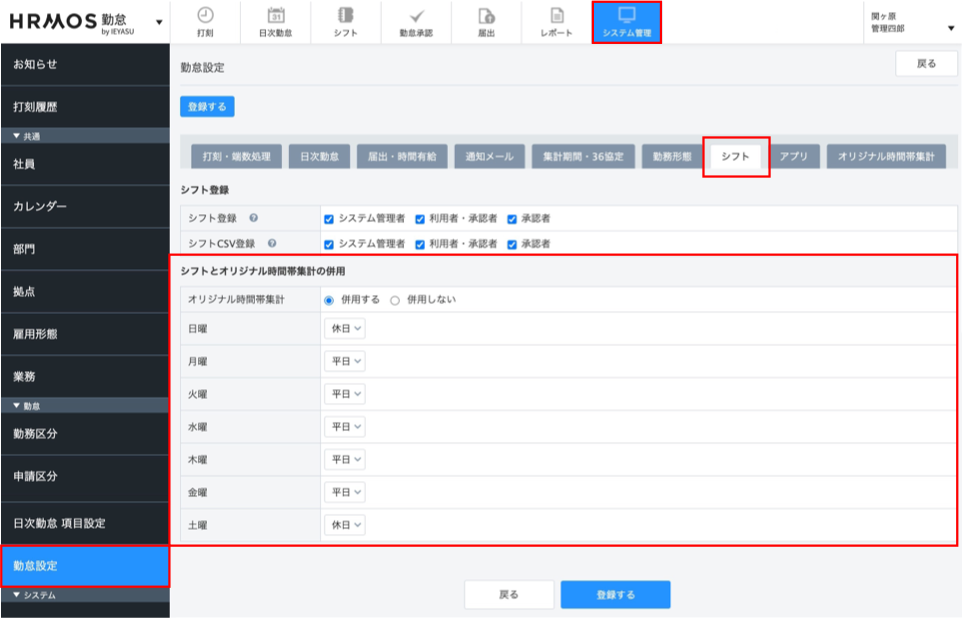Open the 金曜 day type dropdown
Screen dimensions: 962x618
[345, 492]
